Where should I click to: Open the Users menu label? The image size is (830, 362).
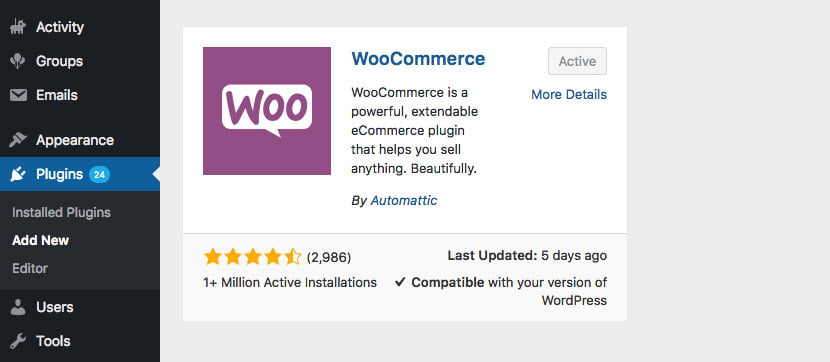(55, 307)
